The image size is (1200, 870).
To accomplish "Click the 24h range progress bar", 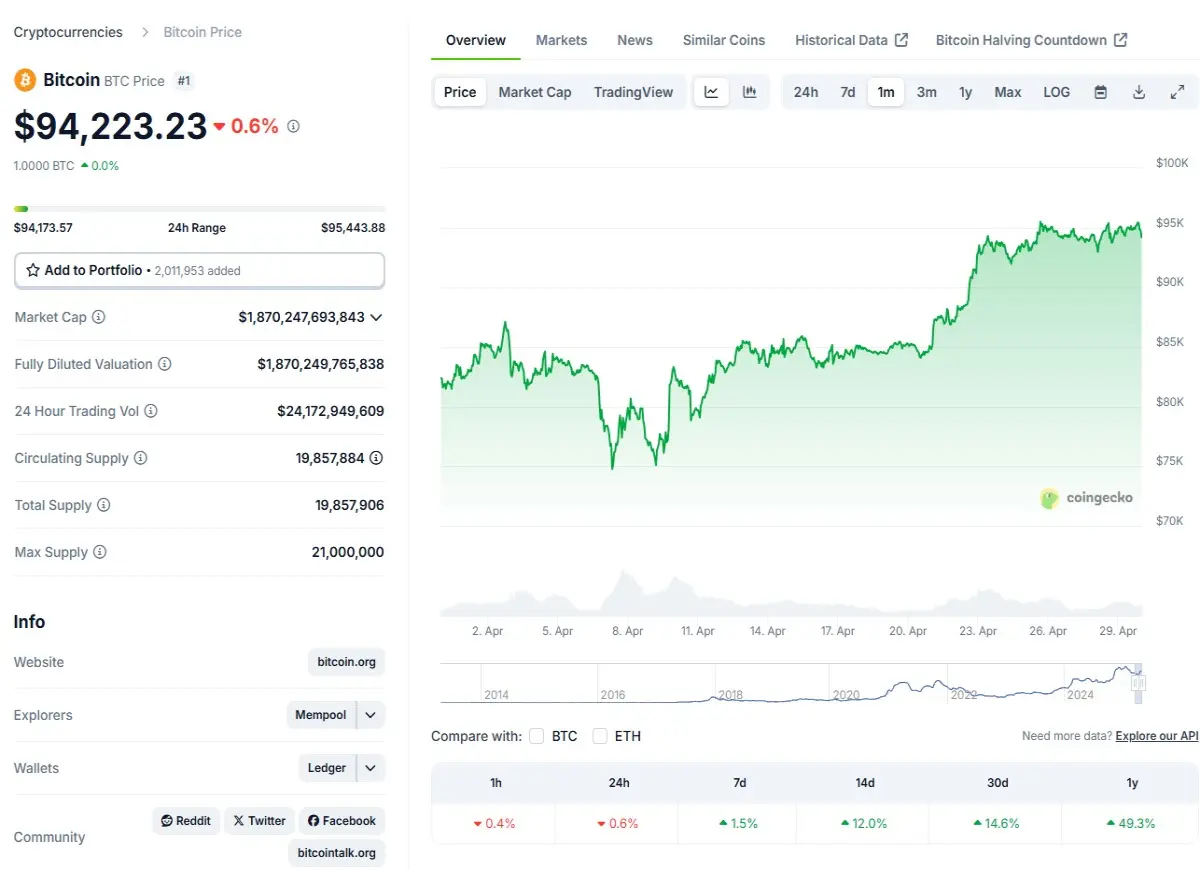I will [199, 209].
